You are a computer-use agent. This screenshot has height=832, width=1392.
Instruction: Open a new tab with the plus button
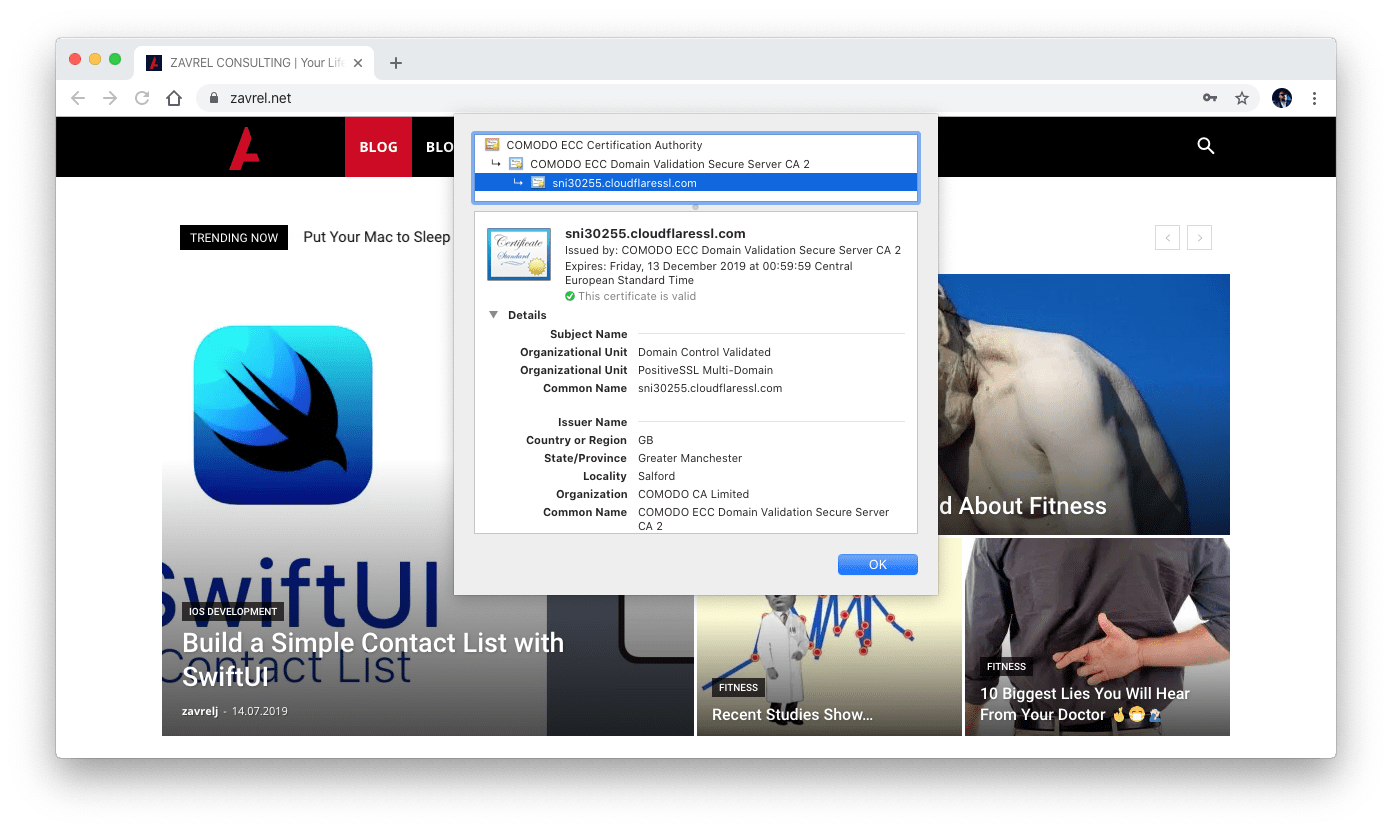(396, 63)
